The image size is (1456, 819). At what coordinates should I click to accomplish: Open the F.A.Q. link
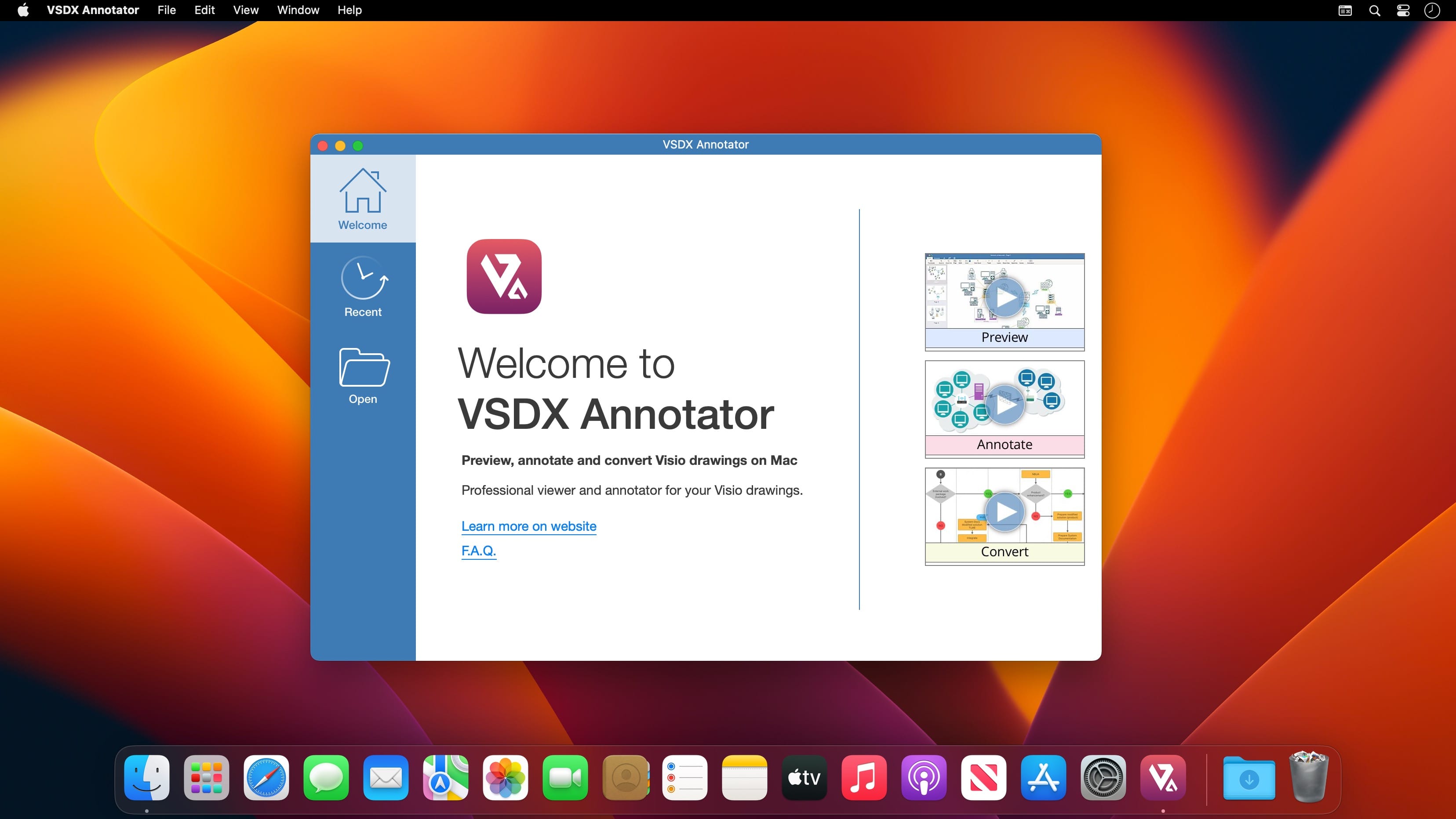478,550
